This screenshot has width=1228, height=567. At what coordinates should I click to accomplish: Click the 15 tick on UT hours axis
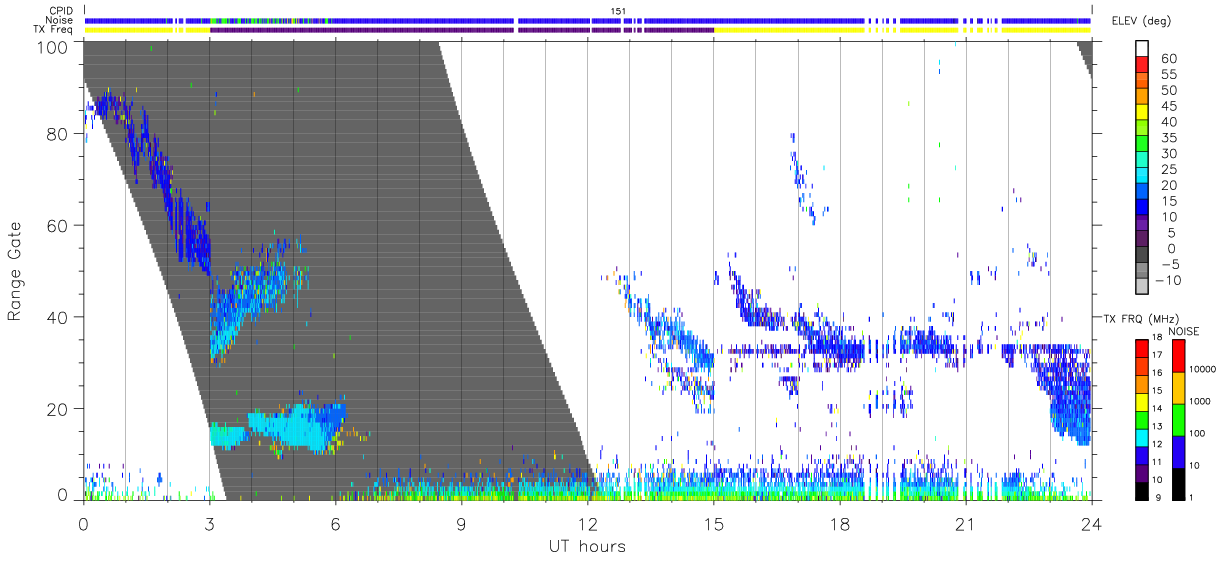tap(713, 523)
